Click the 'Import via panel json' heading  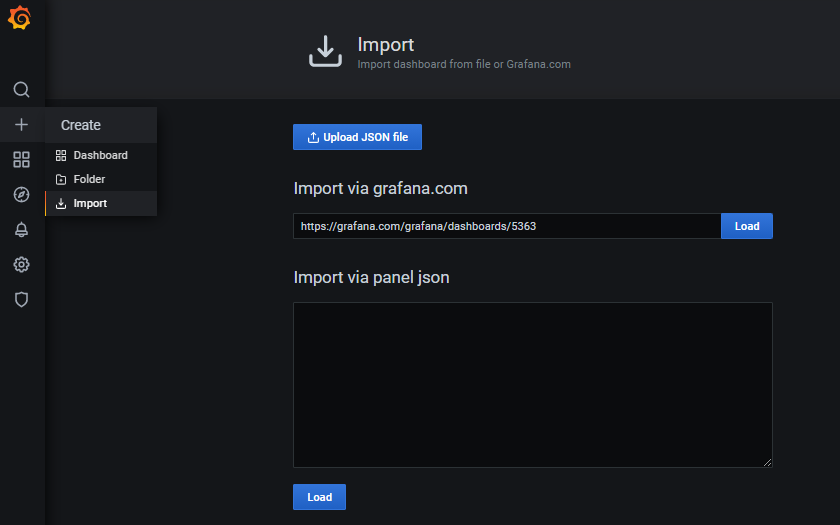[x=371, y=278]
